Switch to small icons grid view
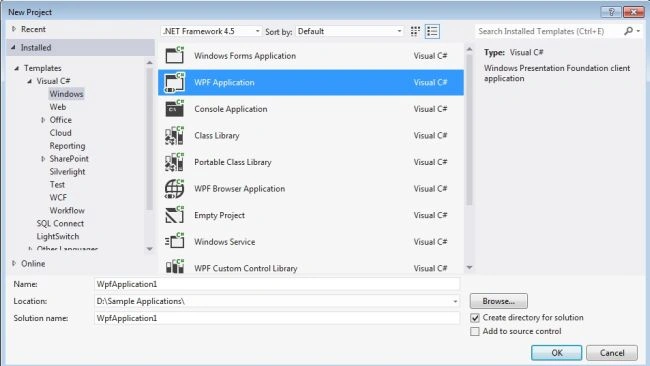The image size is (650, 366). pyautogui.click(x=415, y=31)
